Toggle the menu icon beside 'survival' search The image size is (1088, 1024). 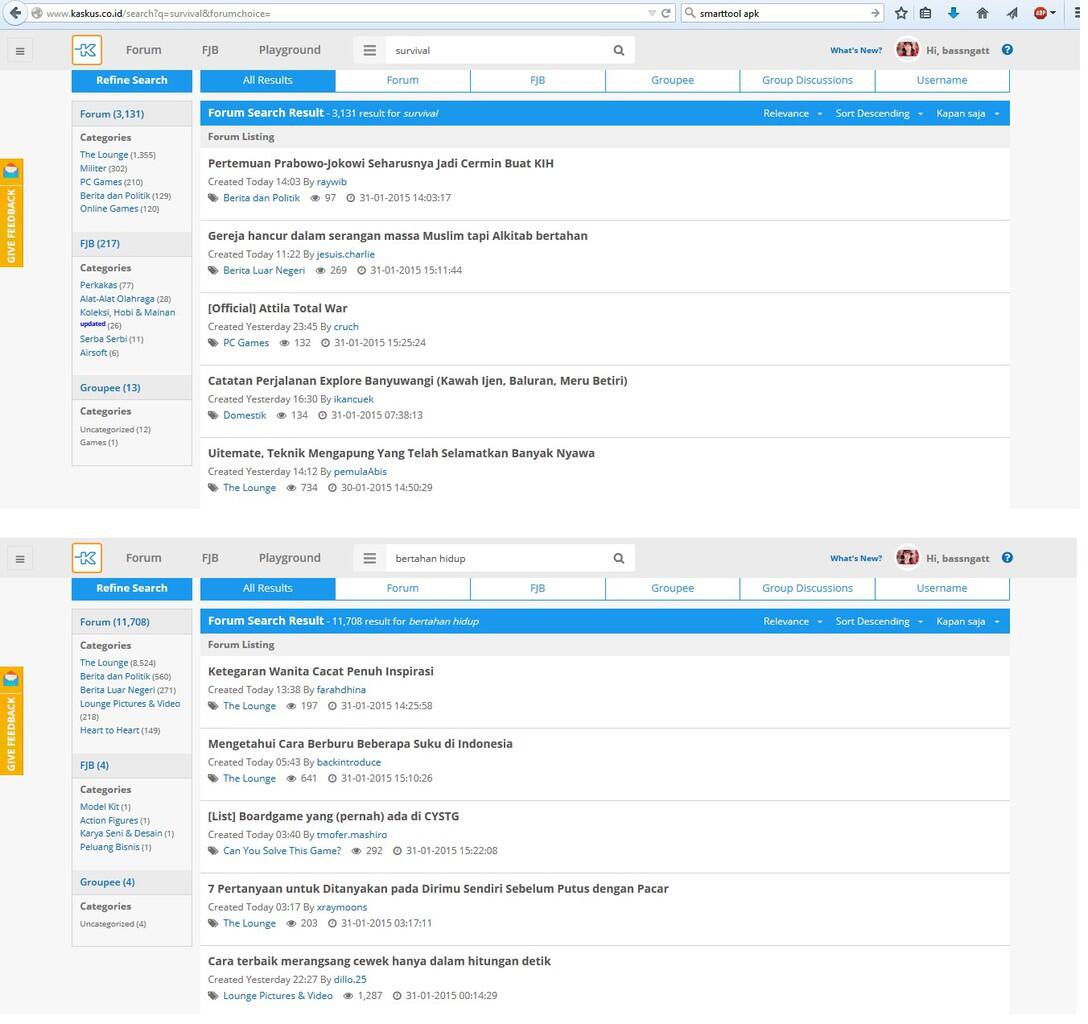[370, 50]
